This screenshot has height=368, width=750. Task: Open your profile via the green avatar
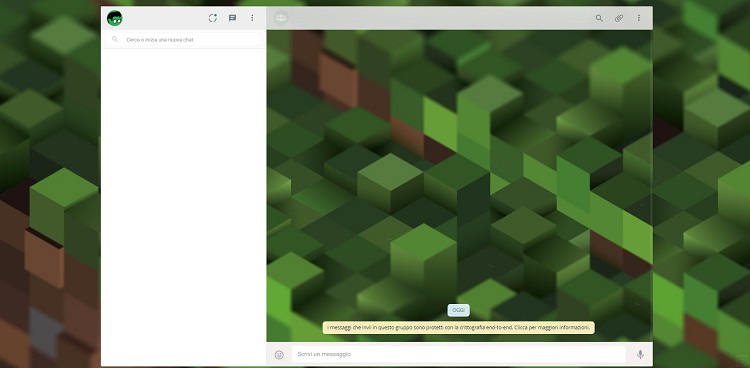[x=115, y=18]
